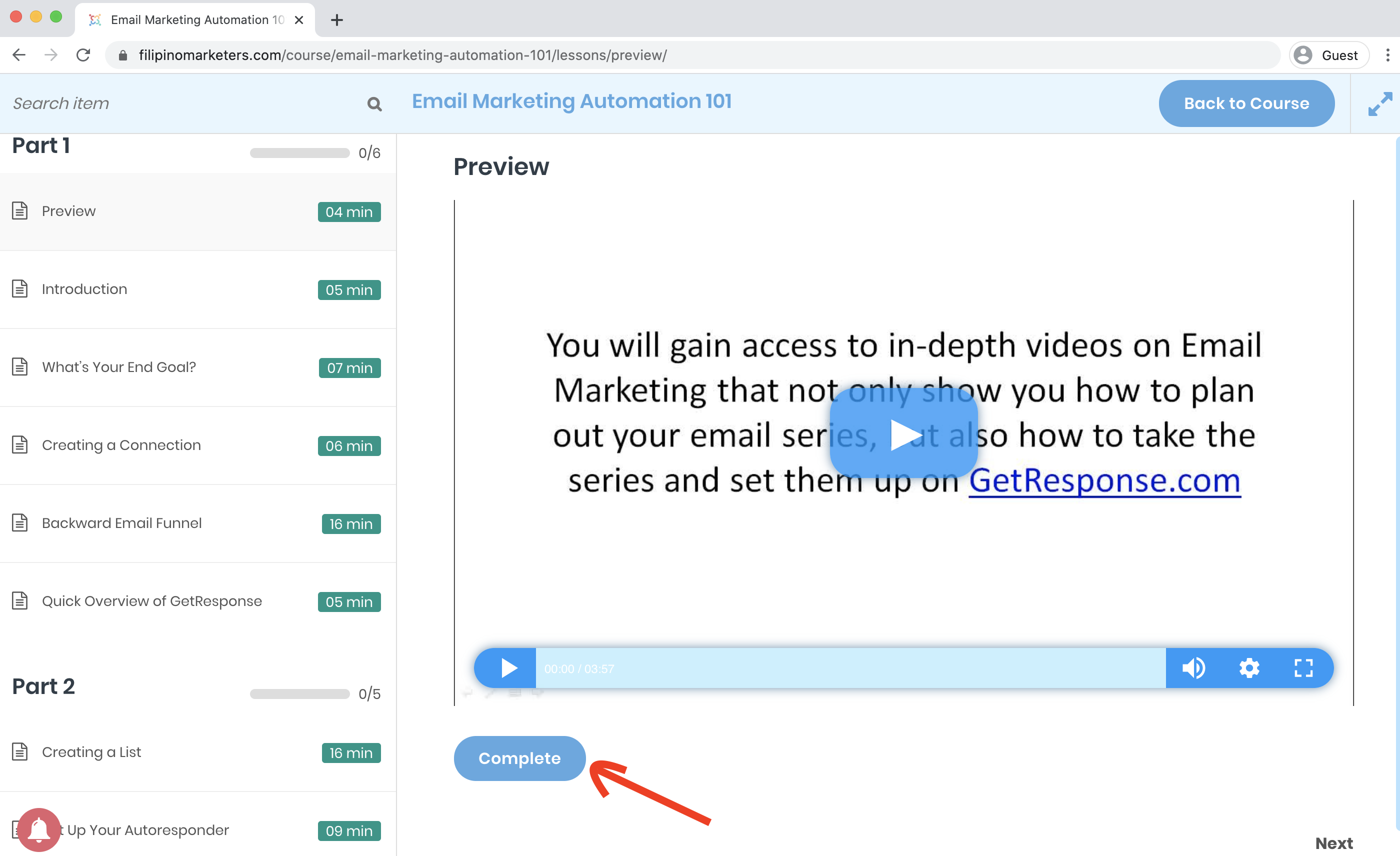The width and height of the screenshot is (1400, 856).
Task: Open the Introduction lesson
Action: pyautogui.click(x=197, y=289)
